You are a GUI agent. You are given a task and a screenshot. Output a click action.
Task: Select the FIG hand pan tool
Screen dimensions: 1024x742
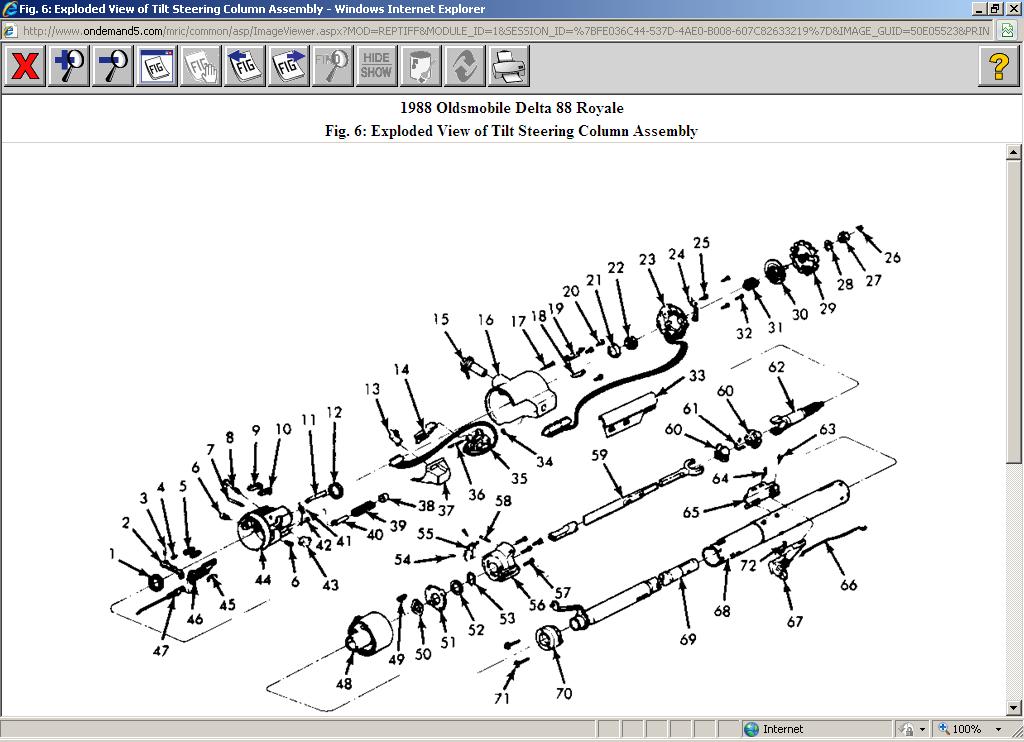pyautogui.click(x=200, y=65)
